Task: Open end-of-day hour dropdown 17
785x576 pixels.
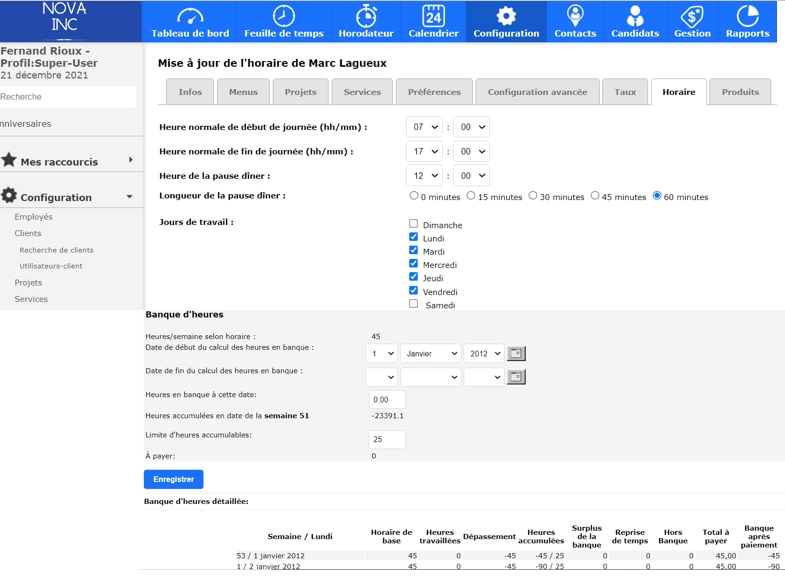Action: click(x=425, y=151)
